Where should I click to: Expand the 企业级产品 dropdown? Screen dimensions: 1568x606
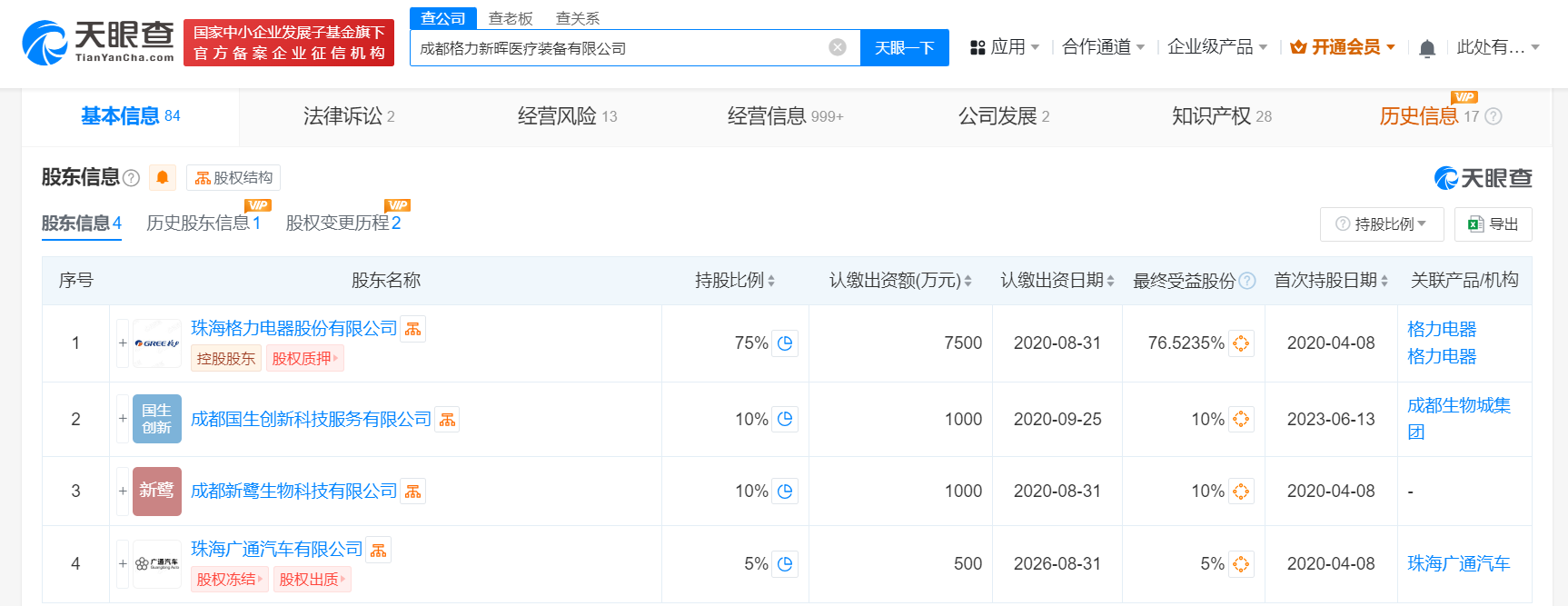click(1216, 47)
